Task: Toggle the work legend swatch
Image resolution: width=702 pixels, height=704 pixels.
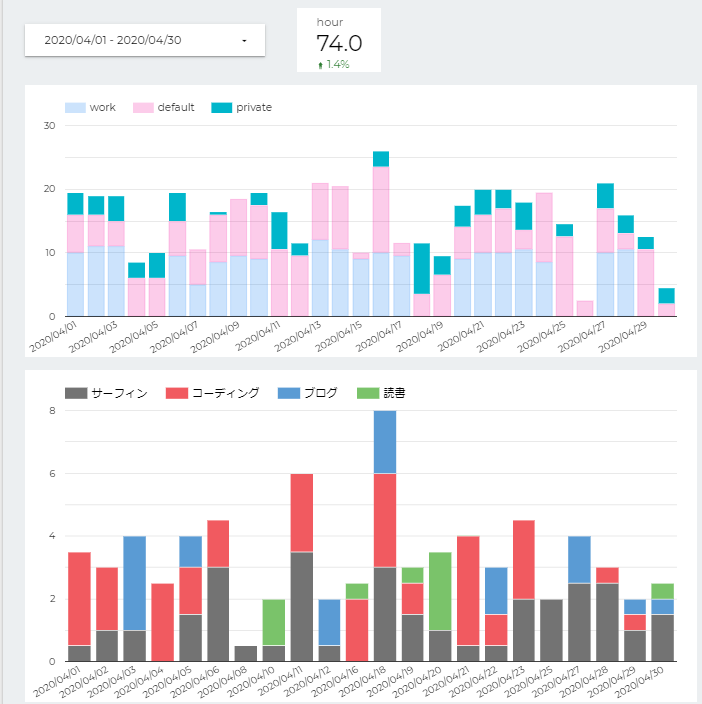Action: click(75, 108)
